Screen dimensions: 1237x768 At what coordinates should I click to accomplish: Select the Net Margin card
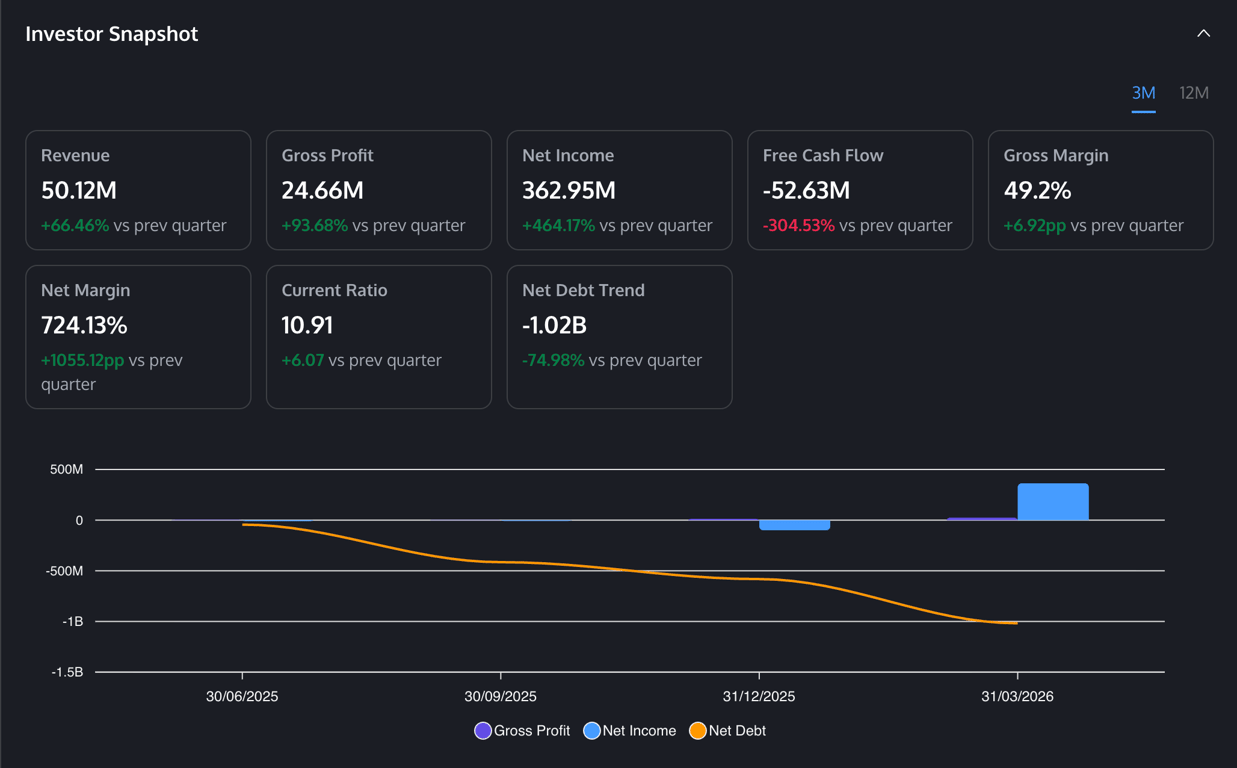click(x=138, y=337)
